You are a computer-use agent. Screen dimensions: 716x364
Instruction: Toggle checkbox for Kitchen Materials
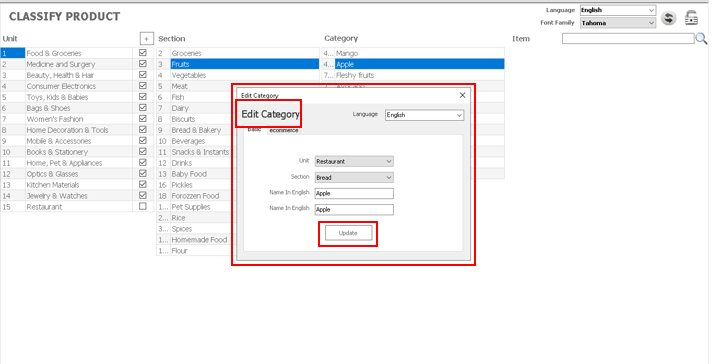(x=142, y=185)
